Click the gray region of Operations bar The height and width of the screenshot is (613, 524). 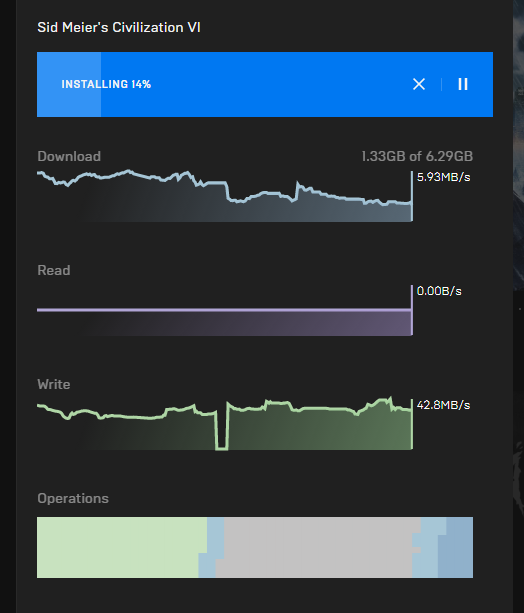pyautogui.click(x=318, y=547)
